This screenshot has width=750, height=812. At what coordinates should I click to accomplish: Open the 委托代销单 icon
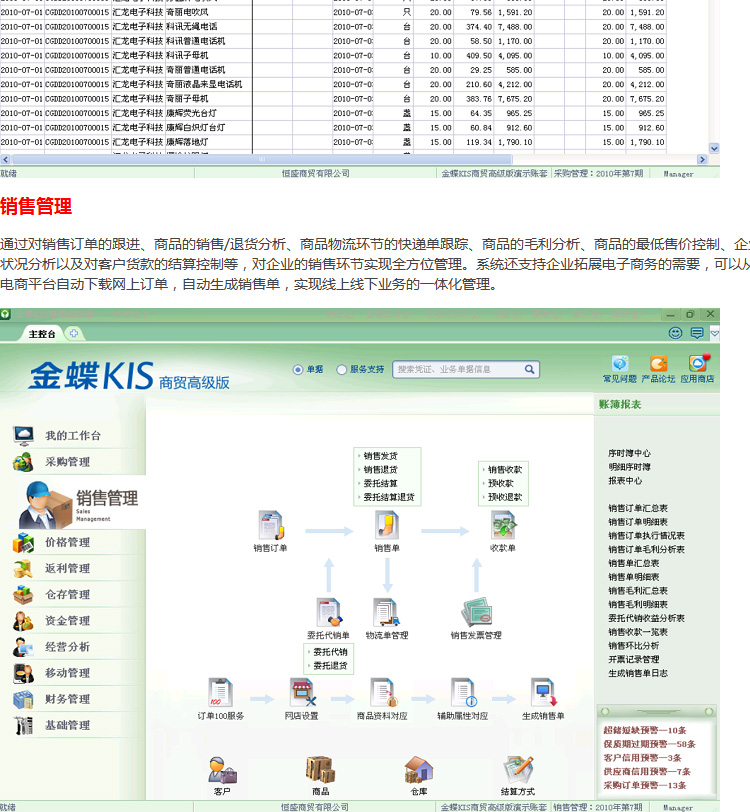(328, 613)
